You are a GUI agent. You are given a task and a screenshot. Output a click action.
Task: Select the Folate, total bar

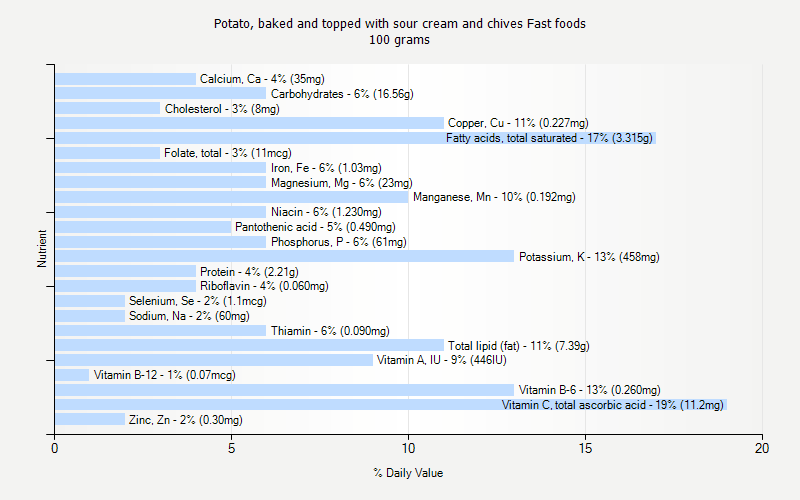point(108,153)
